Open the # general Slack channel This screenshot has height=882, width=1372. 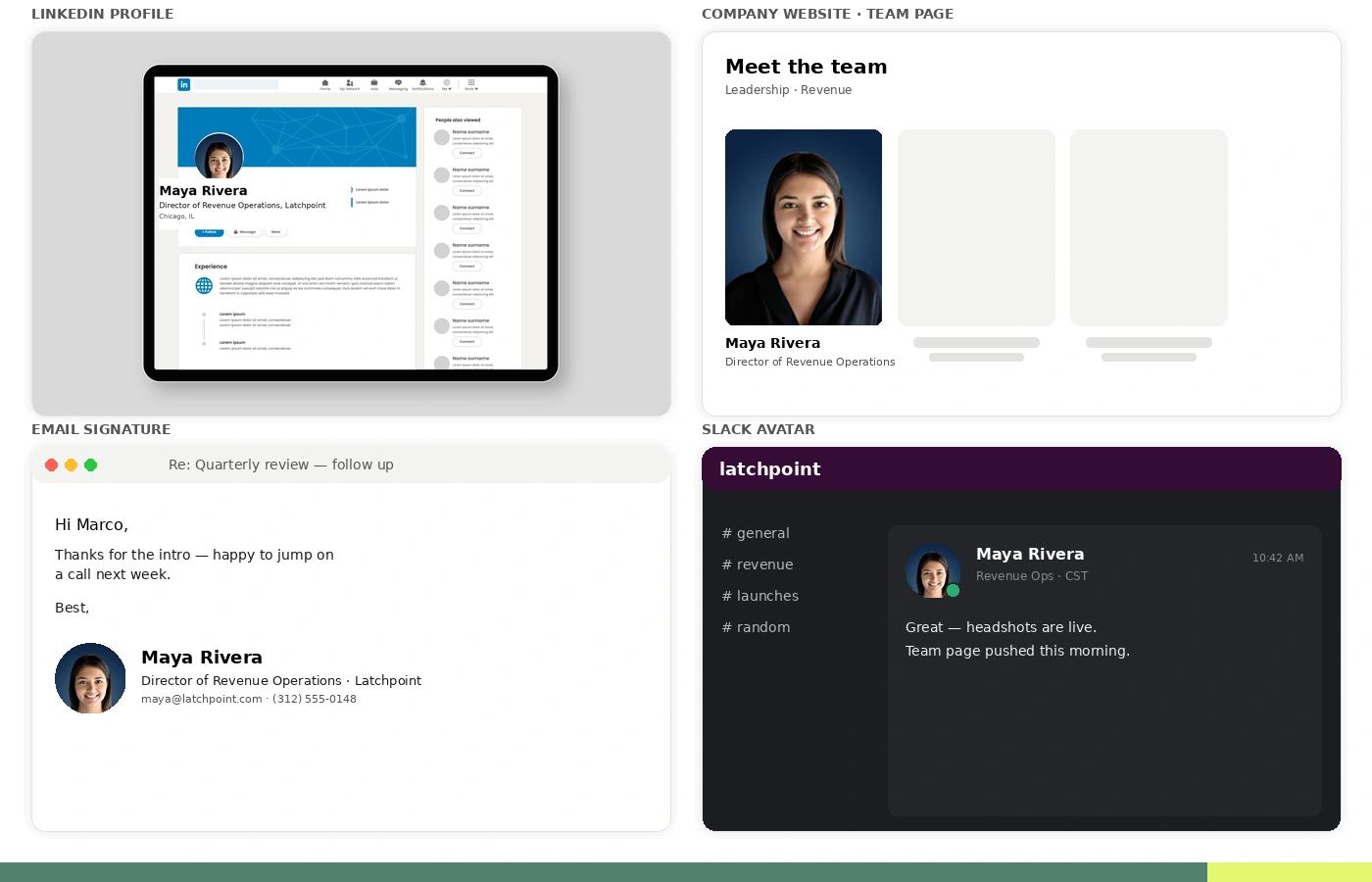click(756, 533)
